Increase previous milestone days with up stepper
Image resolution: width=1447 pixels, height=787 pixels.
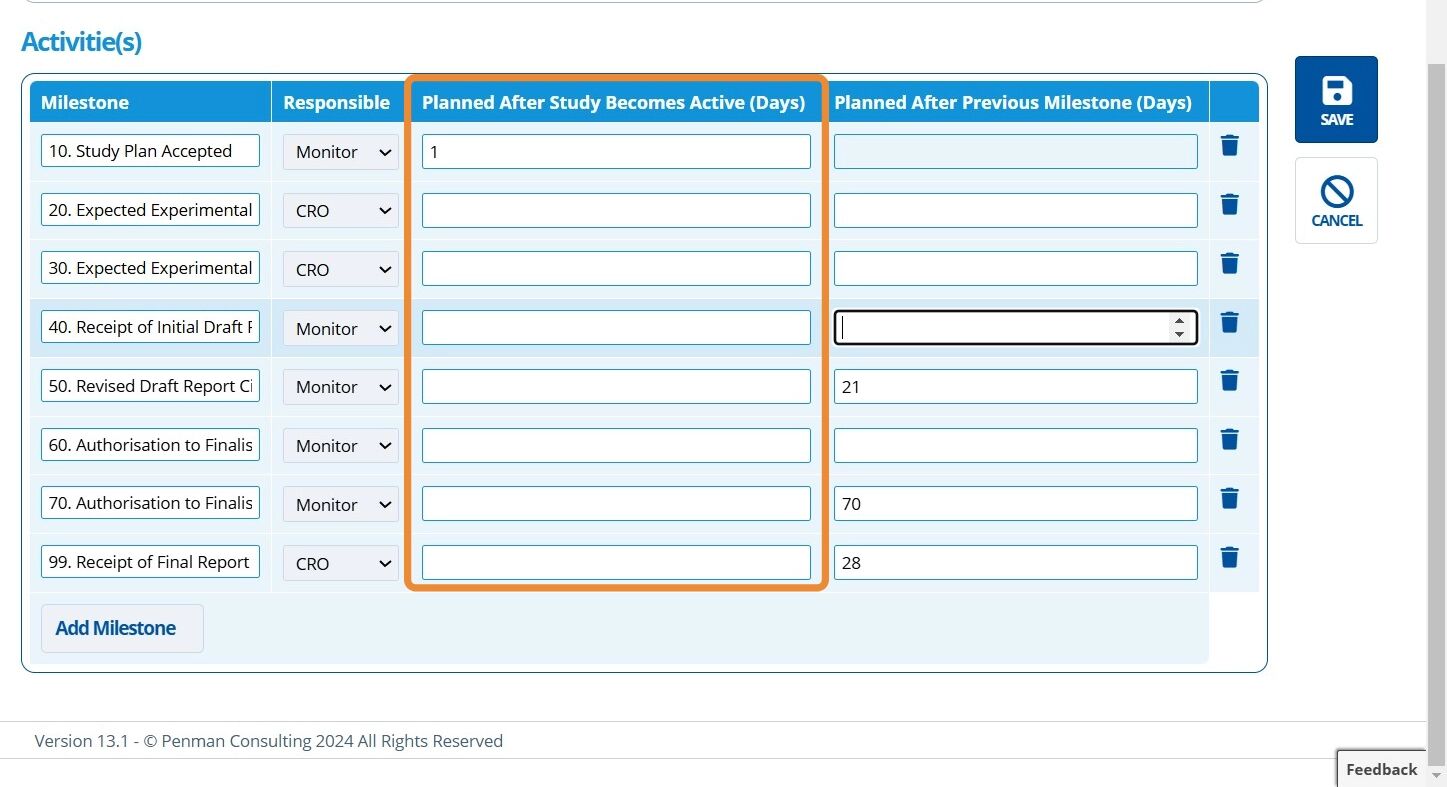(x=1179, y=321)
